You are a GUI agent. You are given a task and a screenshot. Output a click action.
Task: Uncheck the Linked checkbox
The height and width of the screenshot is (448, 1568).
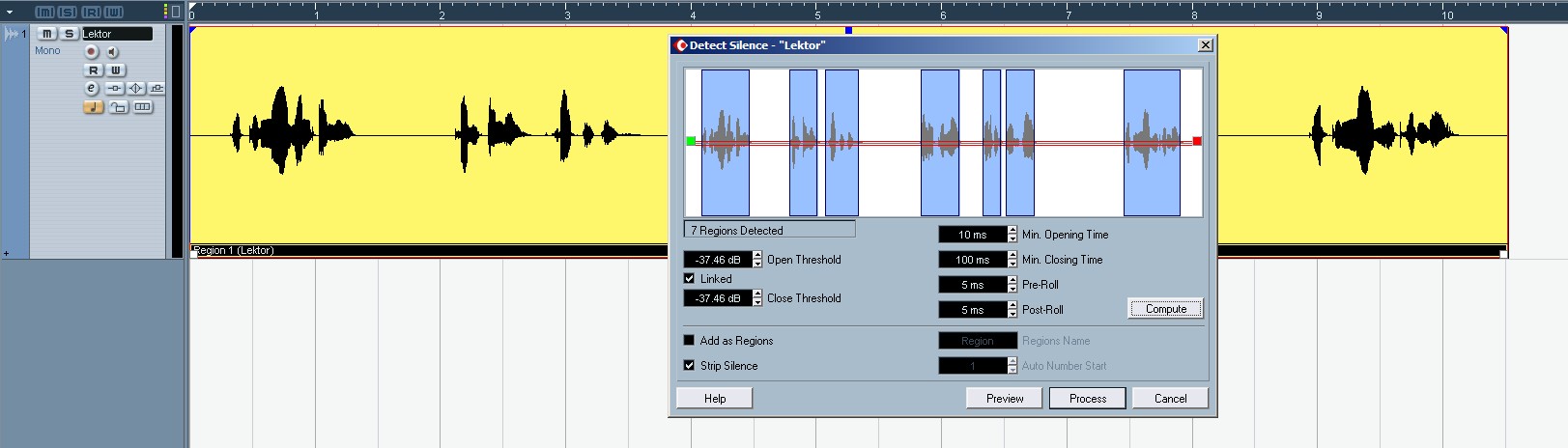(689, 278)
